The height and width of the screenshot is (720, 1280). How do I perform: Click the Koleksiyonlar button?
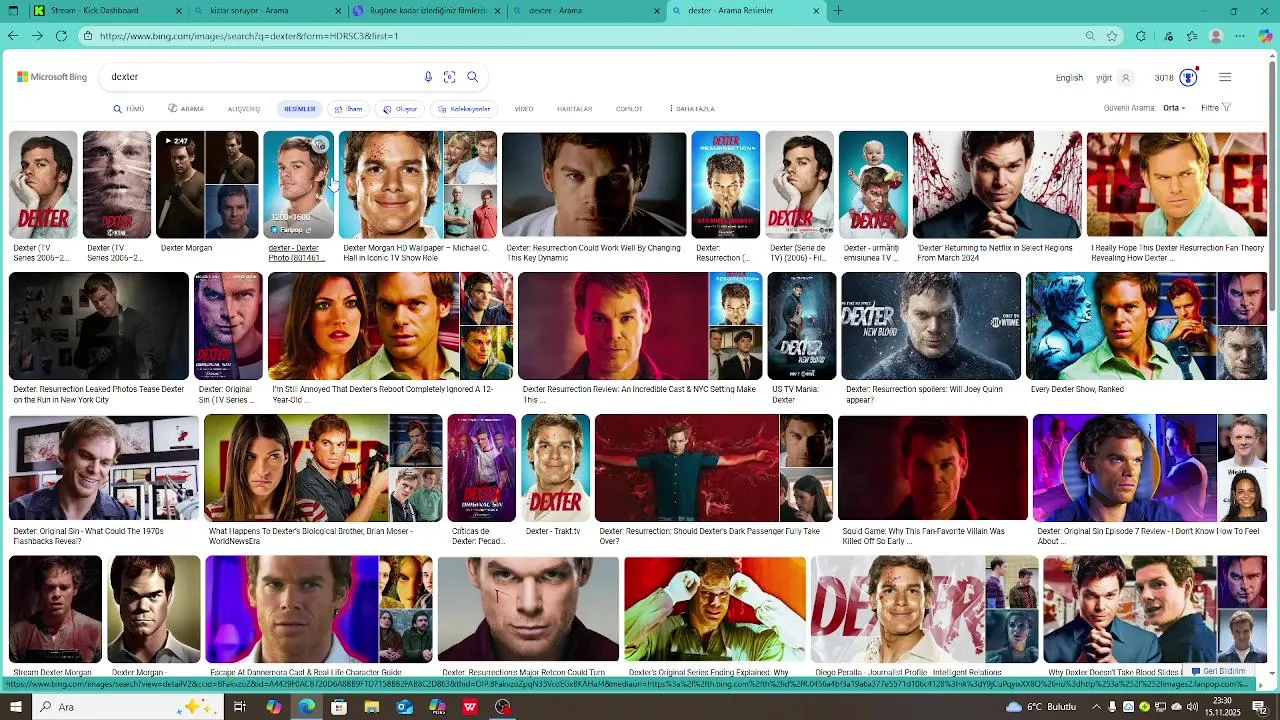click(x=464, y=109)
